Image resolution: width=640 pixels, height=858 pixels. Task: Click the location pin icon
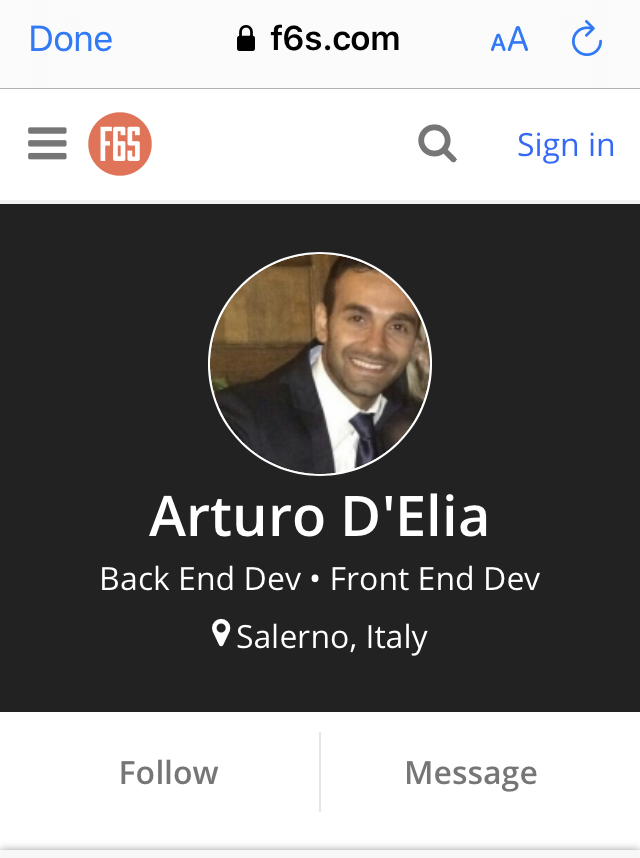click(x=221, y=634)
